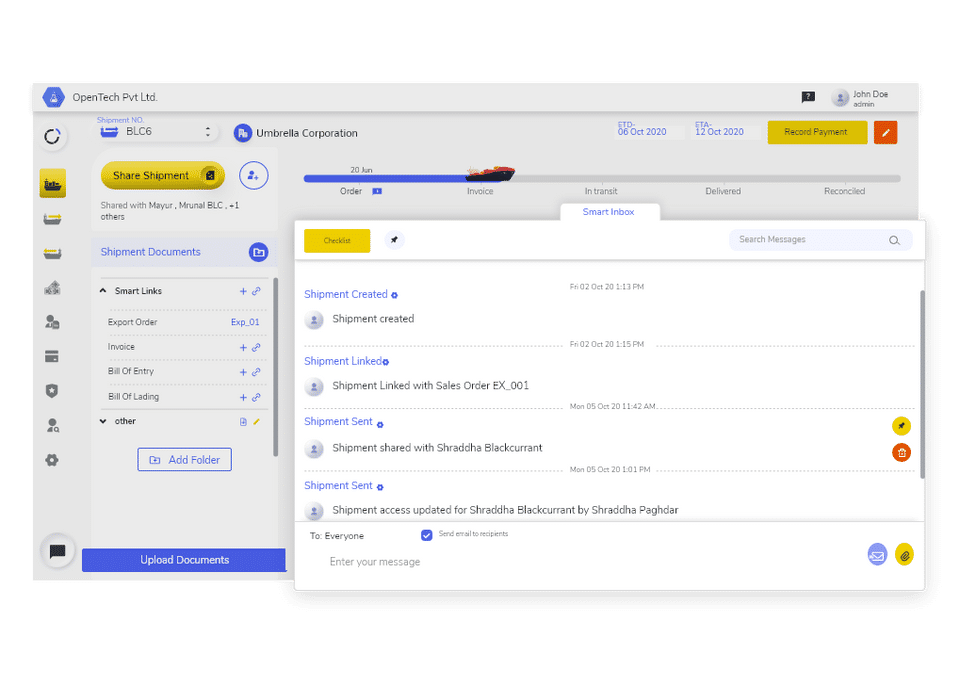Screen dimensions: 960x673
Task: Open the settings gear sidebar icon
Action: coord(52,460)
